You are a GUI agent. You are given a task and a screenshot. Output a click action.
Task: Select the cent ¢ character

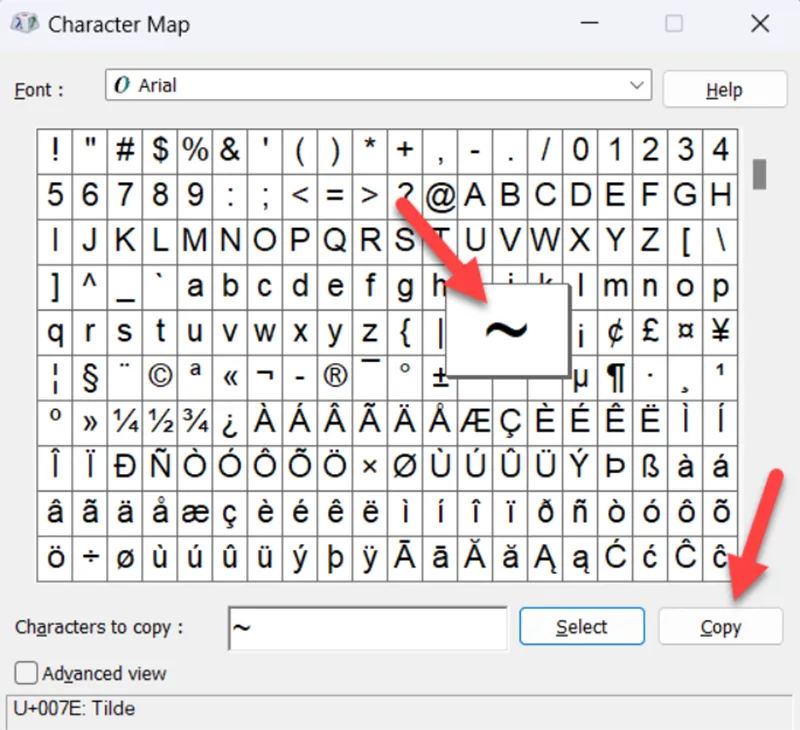[x=615, y=333]
